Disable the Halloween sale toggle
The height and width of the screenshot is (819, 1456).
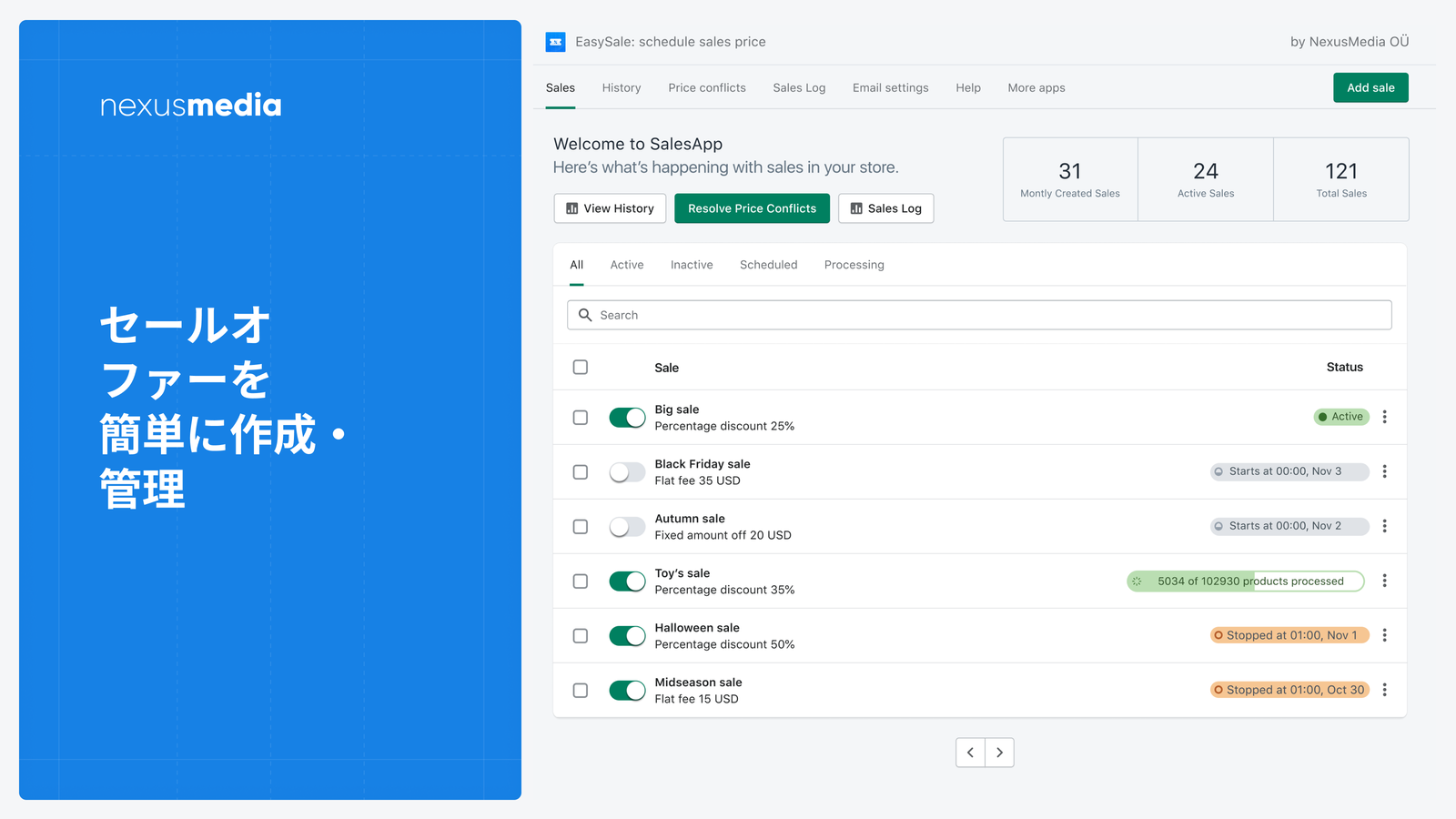(627, 636)
